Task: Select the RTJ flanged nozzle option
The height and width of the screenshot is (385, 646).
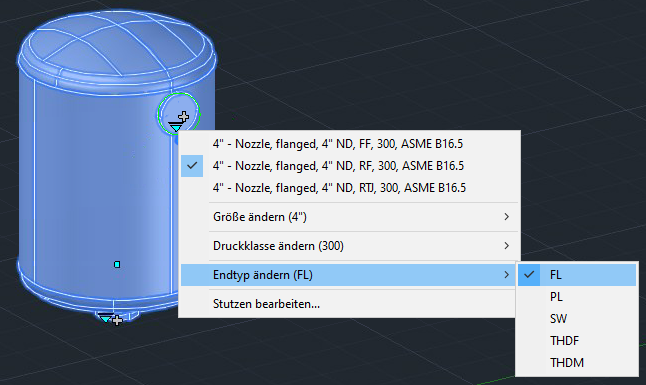Action: 350,188
